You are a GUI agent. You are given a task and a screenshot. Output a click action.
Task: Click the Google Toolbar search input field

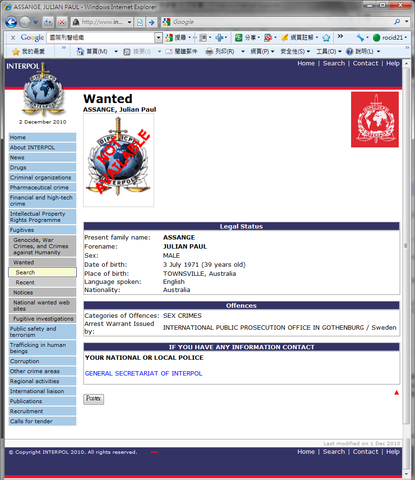tap(101, 37)
